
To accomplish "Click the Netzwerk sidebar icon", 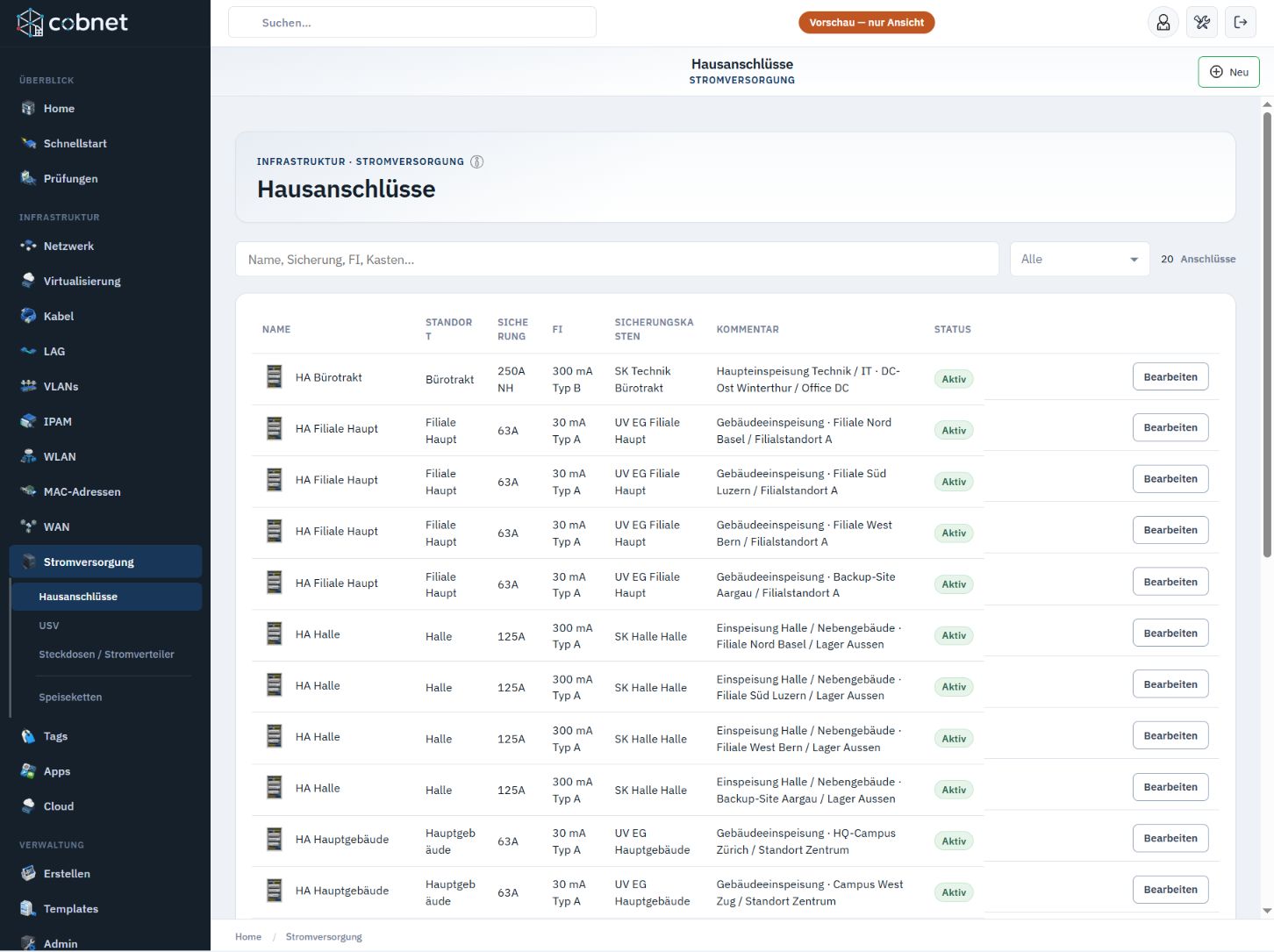I will pos(28,247).
